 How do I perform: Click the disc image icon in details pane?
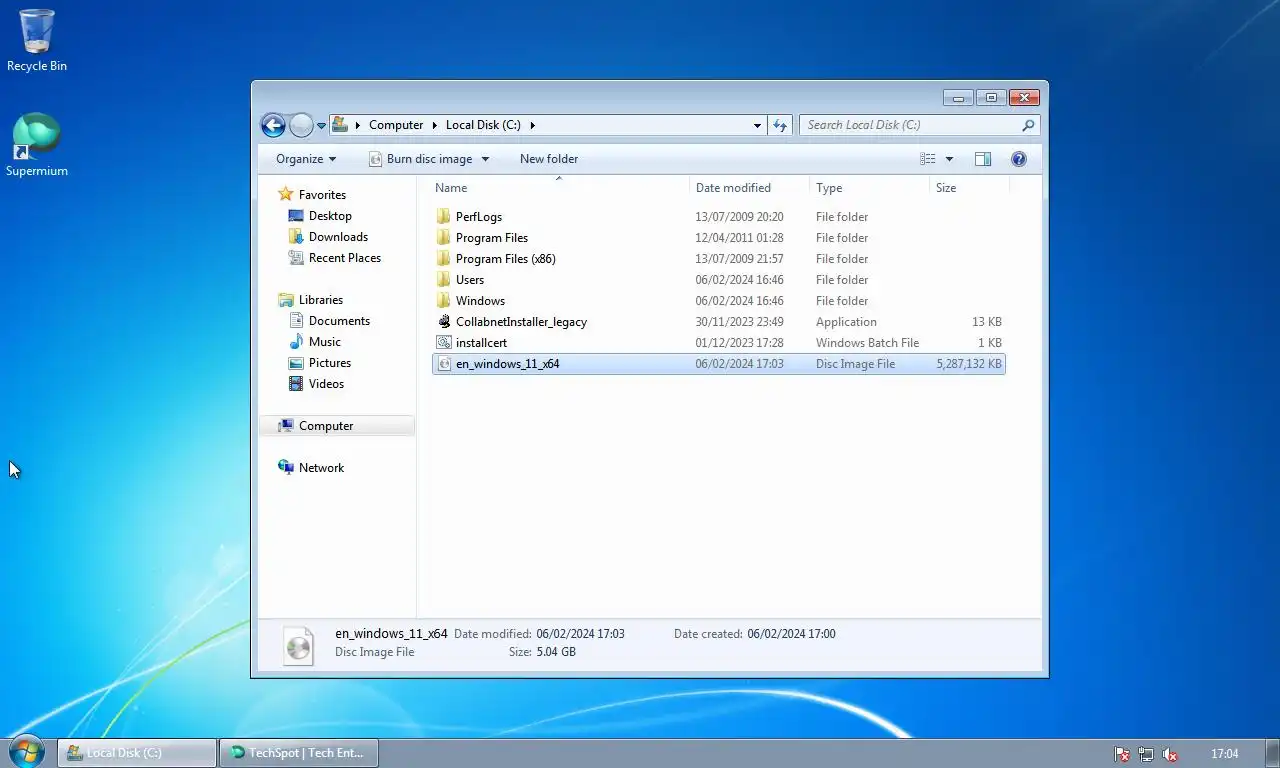coord(298,645)
